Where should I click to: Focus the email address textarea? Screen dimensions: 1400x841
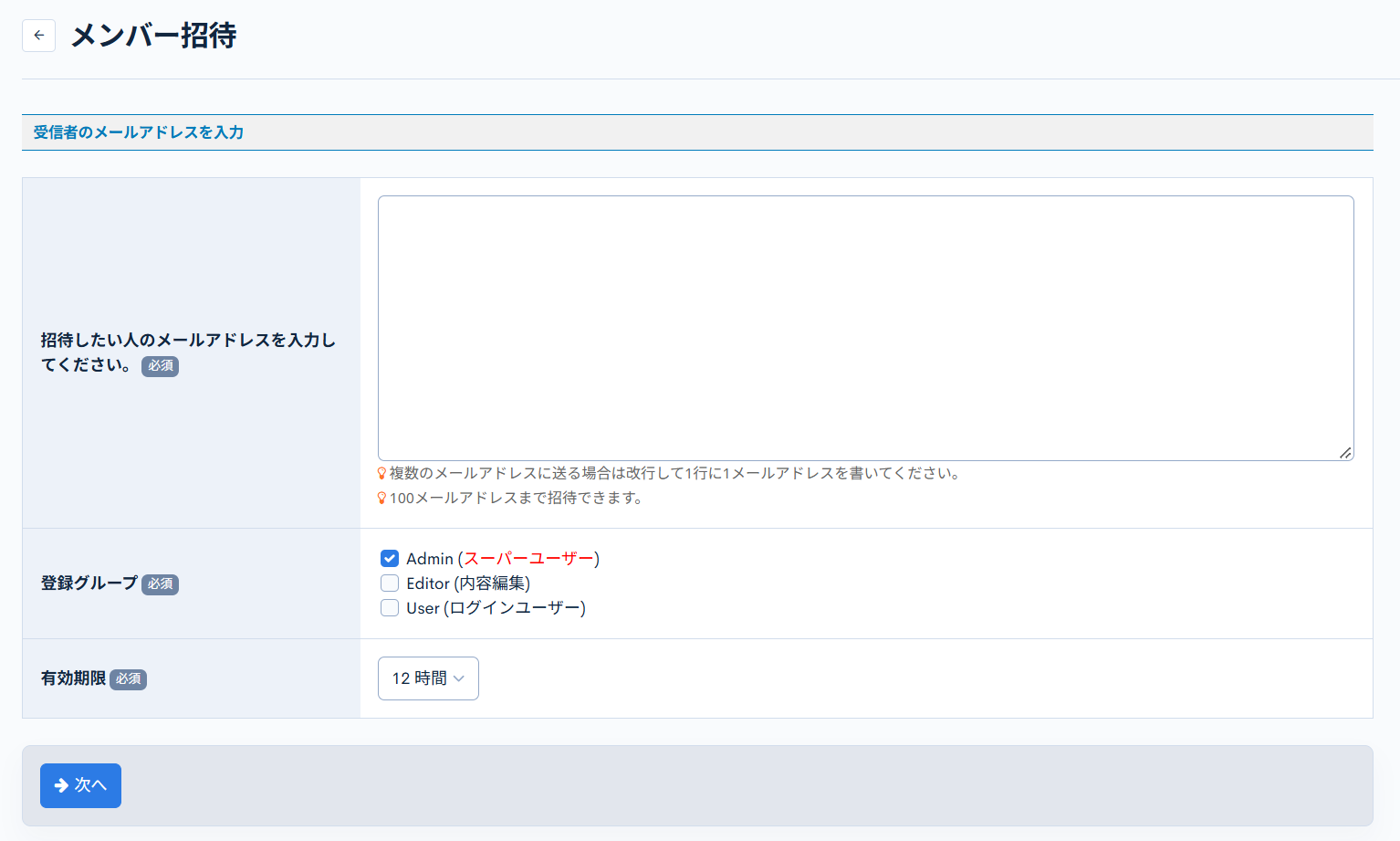coord(865,328)
